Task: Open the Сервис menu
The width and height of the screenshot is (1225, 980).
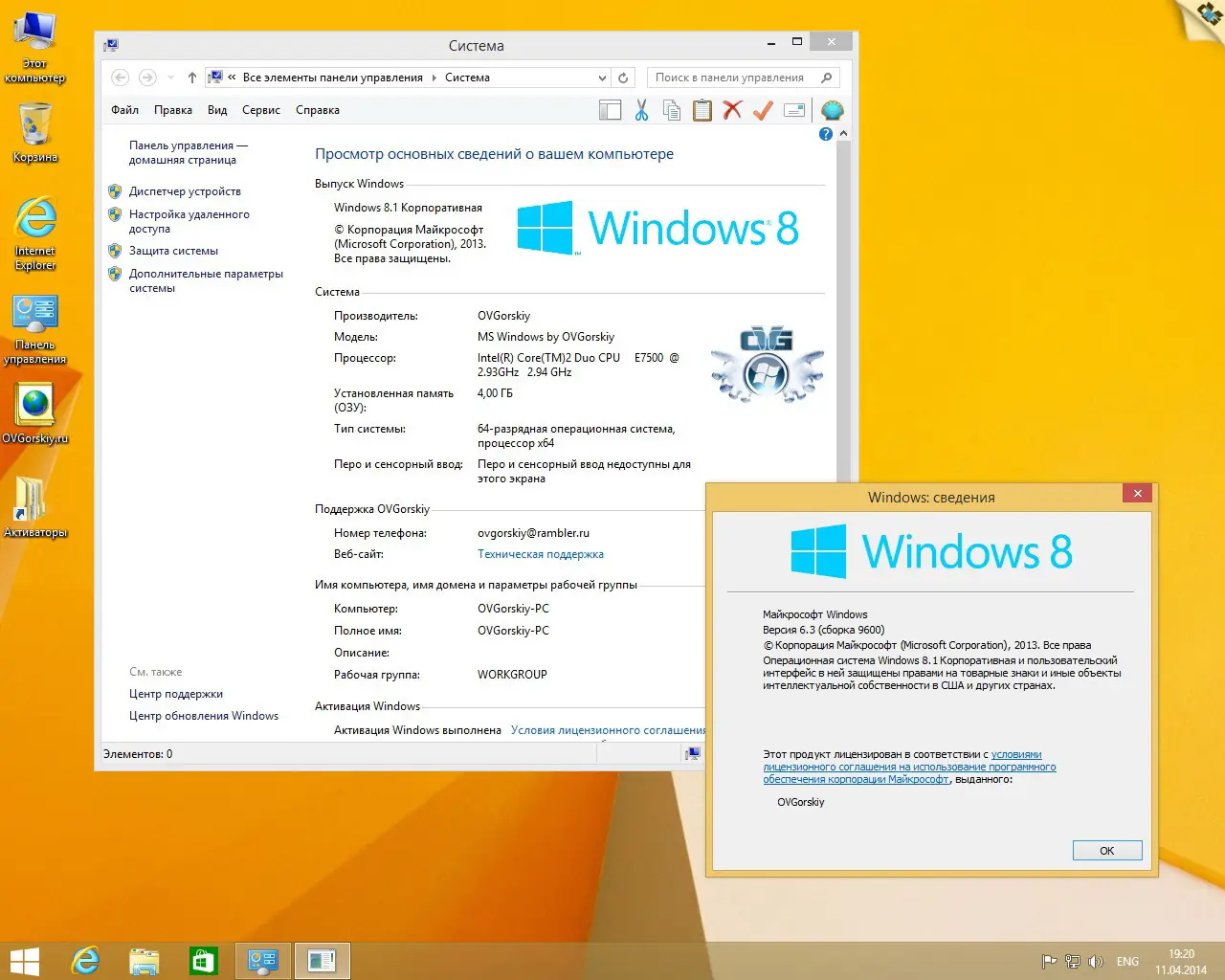Action: point(261,110)
